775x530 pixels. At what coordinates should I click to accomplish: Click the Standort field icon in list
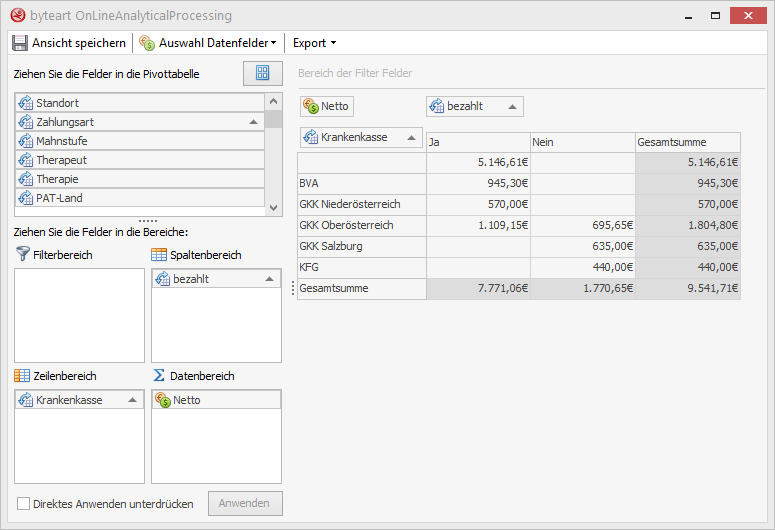coord(26,103)
